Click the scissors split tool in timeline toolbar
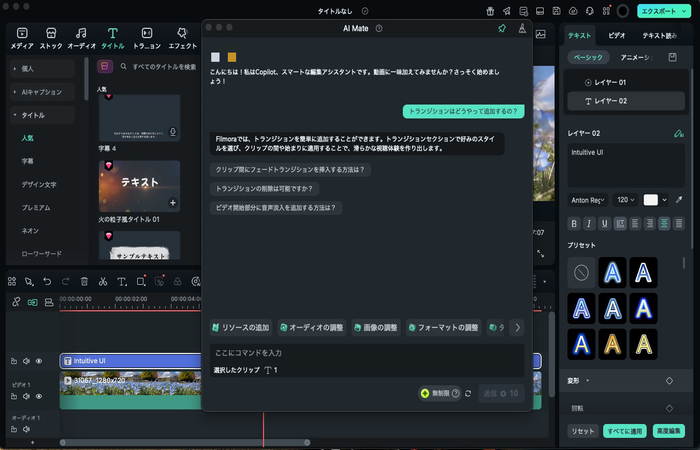 [x=102, y=282]
